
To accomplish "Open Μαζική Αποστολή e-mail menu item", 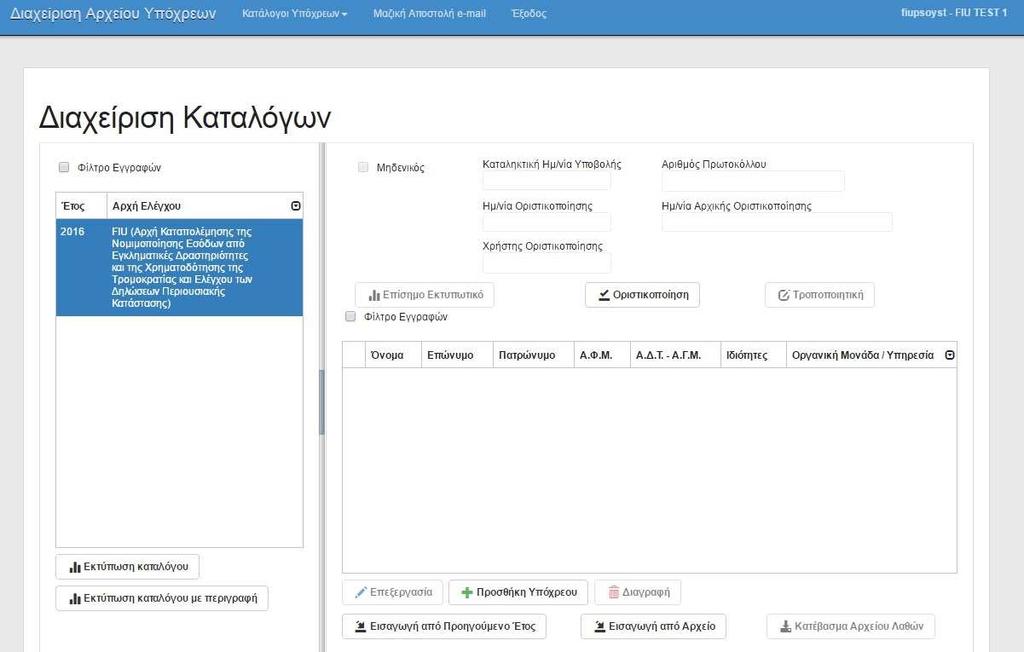I will pos(429,13).
